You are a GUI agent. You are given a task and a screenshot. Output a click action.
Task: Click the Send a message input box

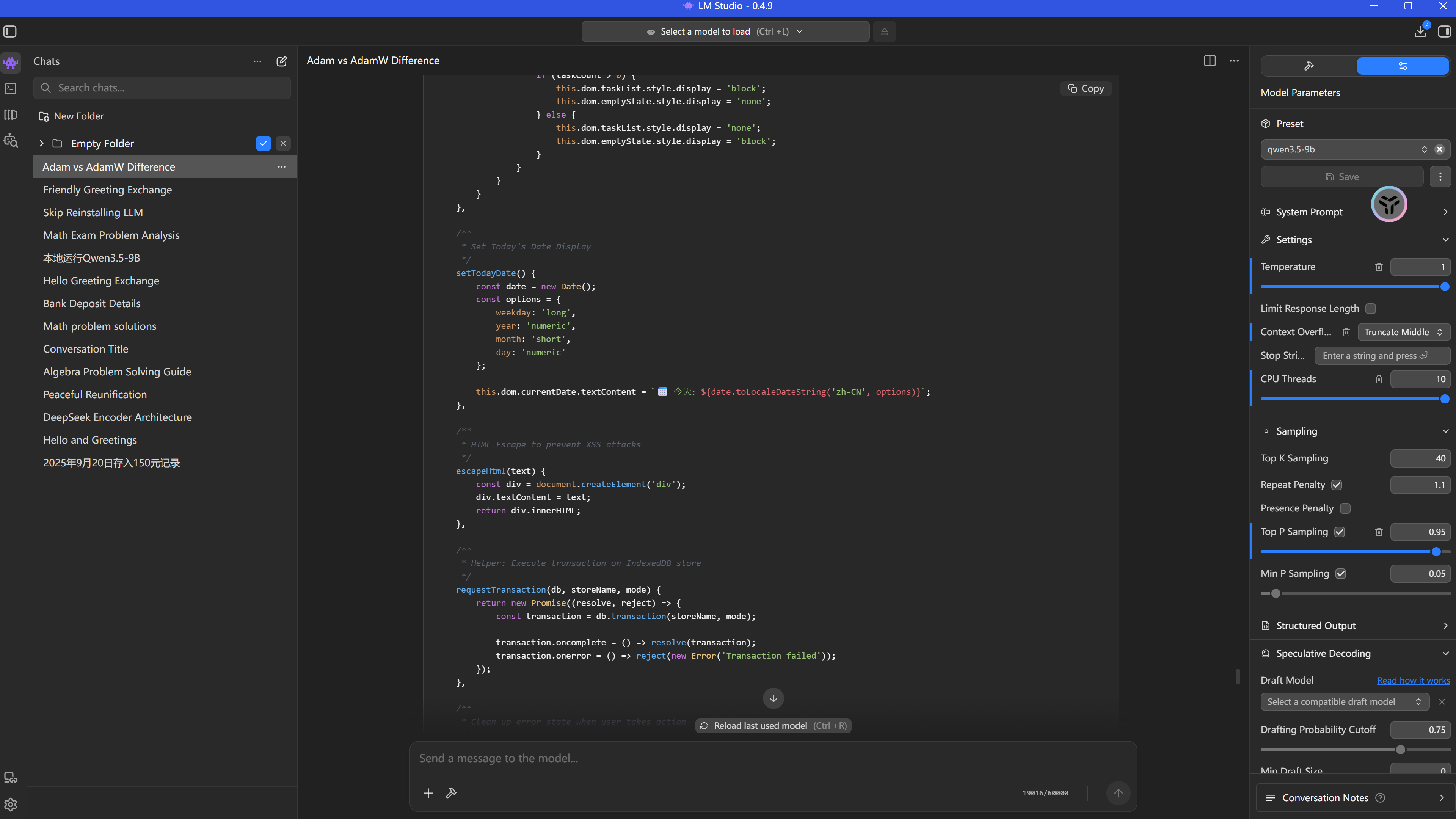pyautogui.click(x=773, y=758)
